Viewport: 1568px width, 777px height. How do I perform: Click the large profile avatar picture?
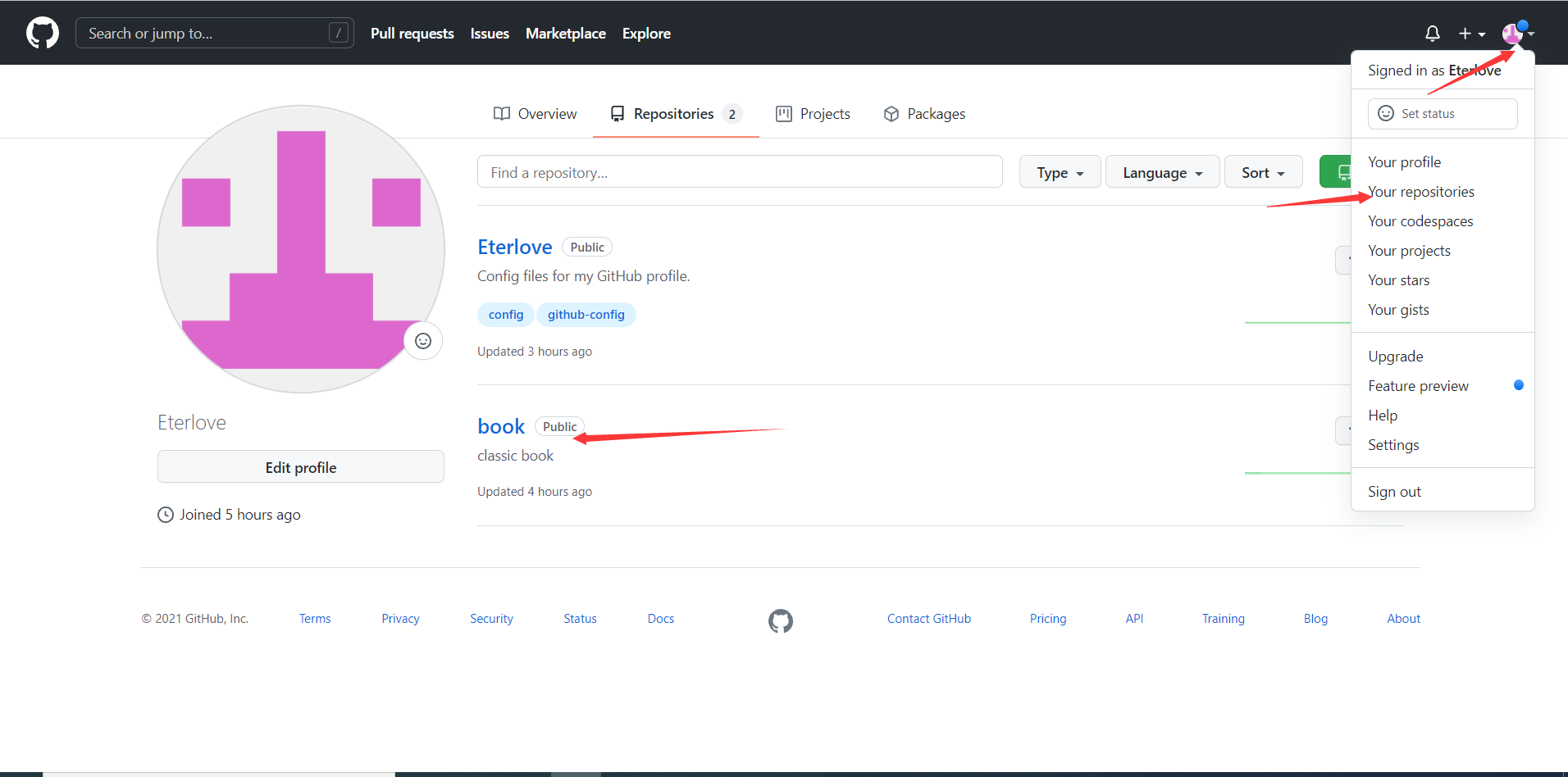301,249
